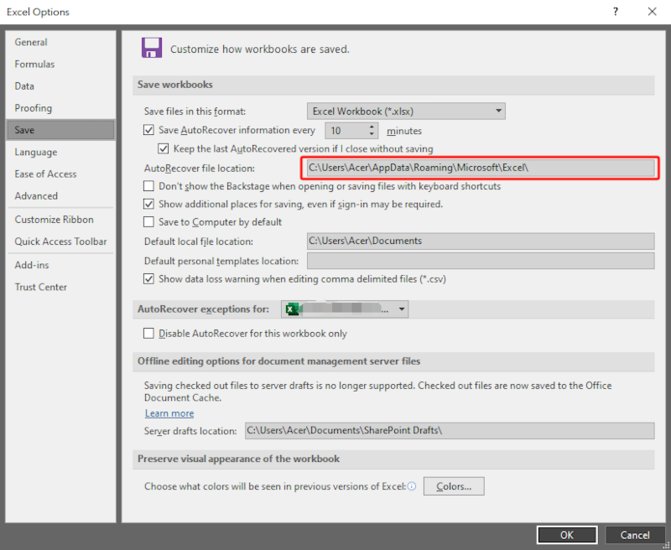Click the 'Save workbooks' section heading
This screenshot has height=550, width=671.
coord(175,84)
